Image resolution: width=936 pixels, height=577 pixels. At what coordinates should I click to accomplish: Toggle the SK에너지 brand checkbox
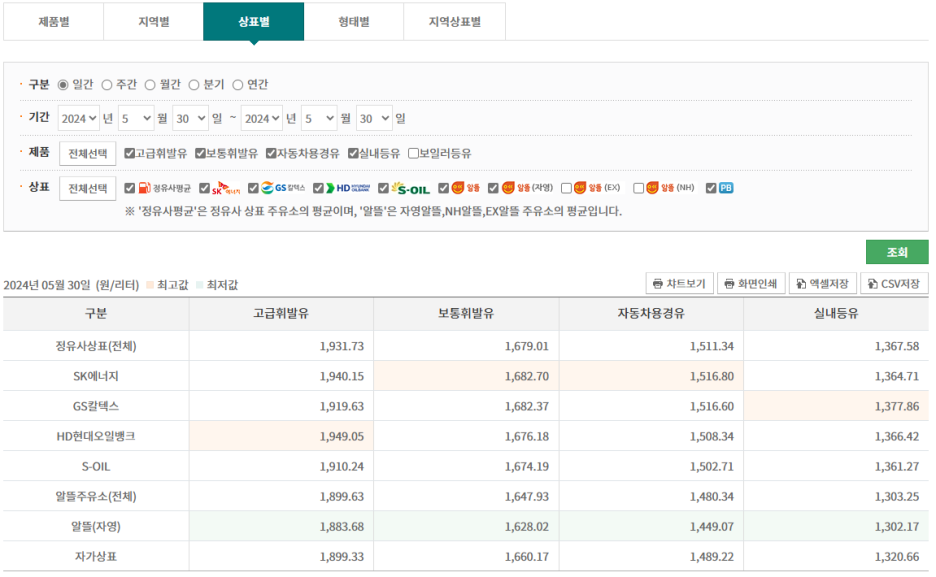click(205, 188)
